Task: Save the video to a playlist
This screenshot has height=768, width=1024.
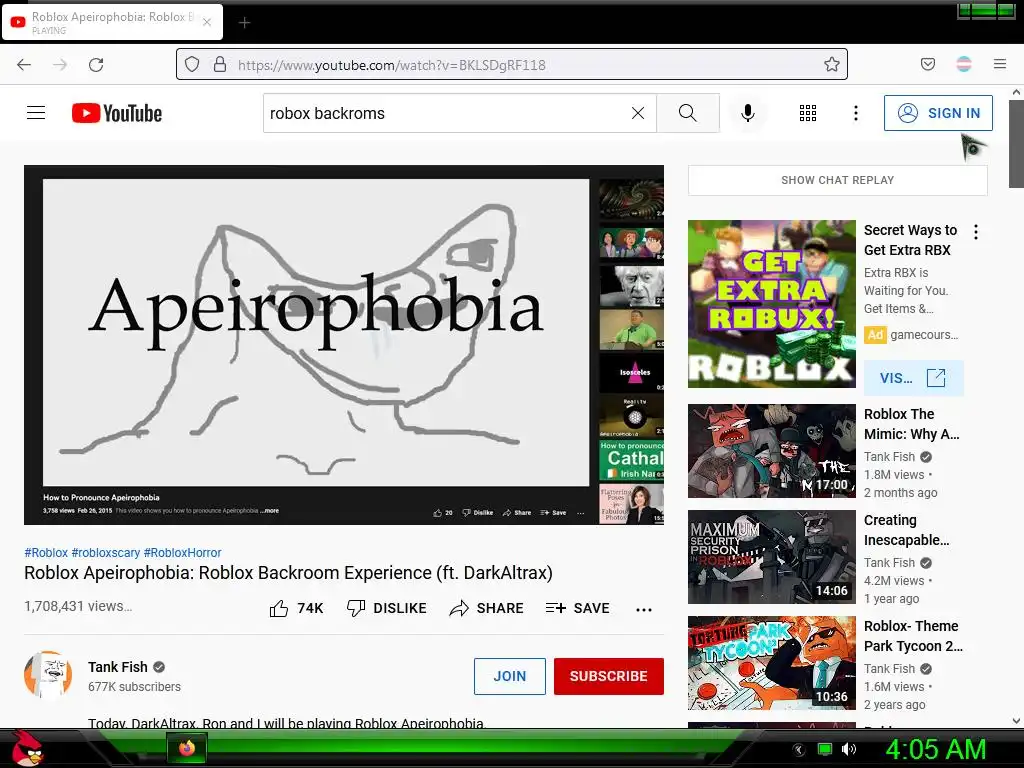Action: [x=577, y=608]
